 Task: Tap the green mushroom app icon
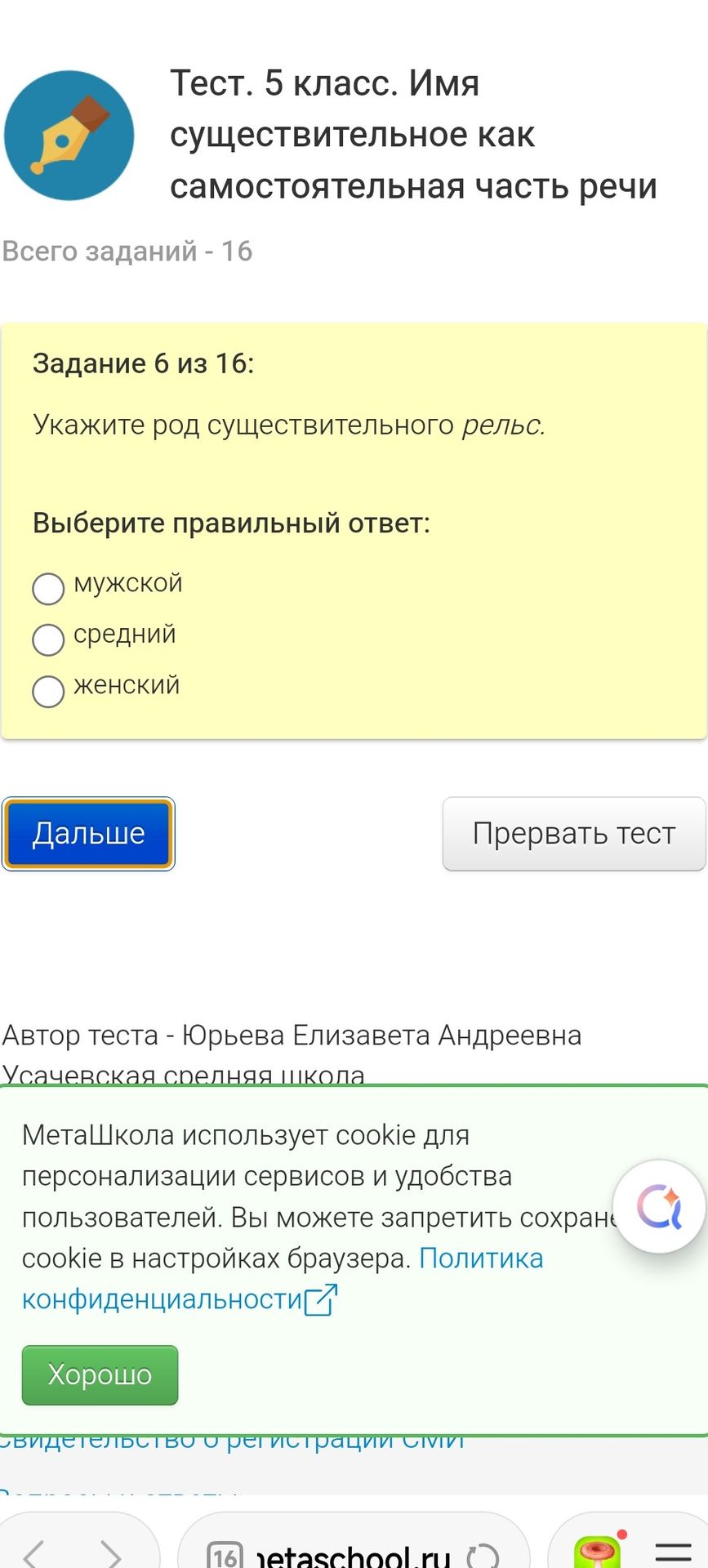[x=598, y=1552]
